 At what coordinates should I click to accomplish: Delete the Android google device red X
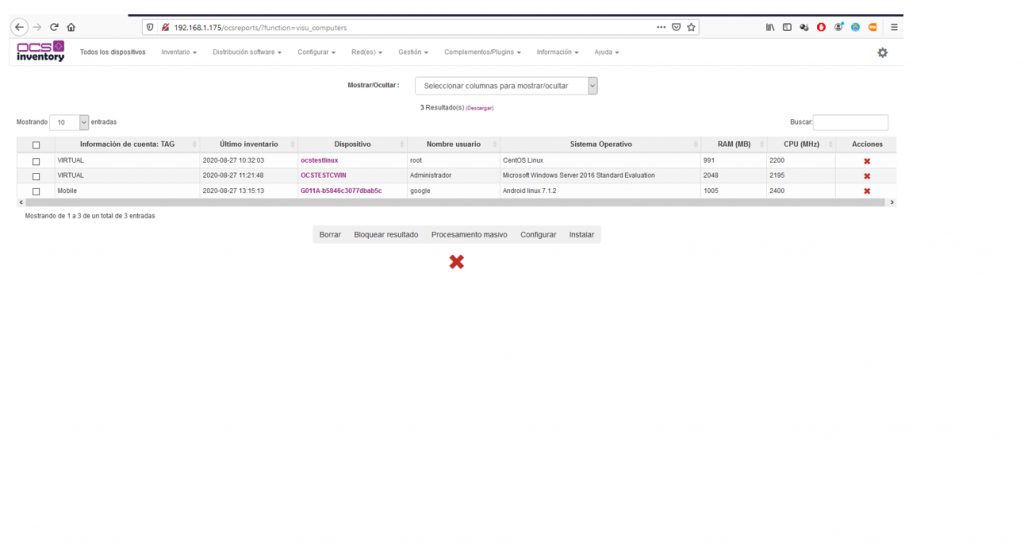(867, 191)
